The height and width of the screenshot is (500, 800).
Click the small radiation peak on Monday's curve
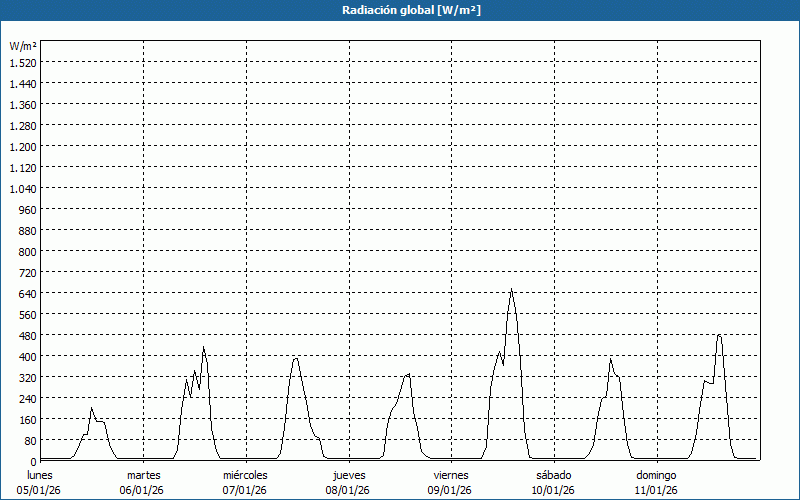92,408
